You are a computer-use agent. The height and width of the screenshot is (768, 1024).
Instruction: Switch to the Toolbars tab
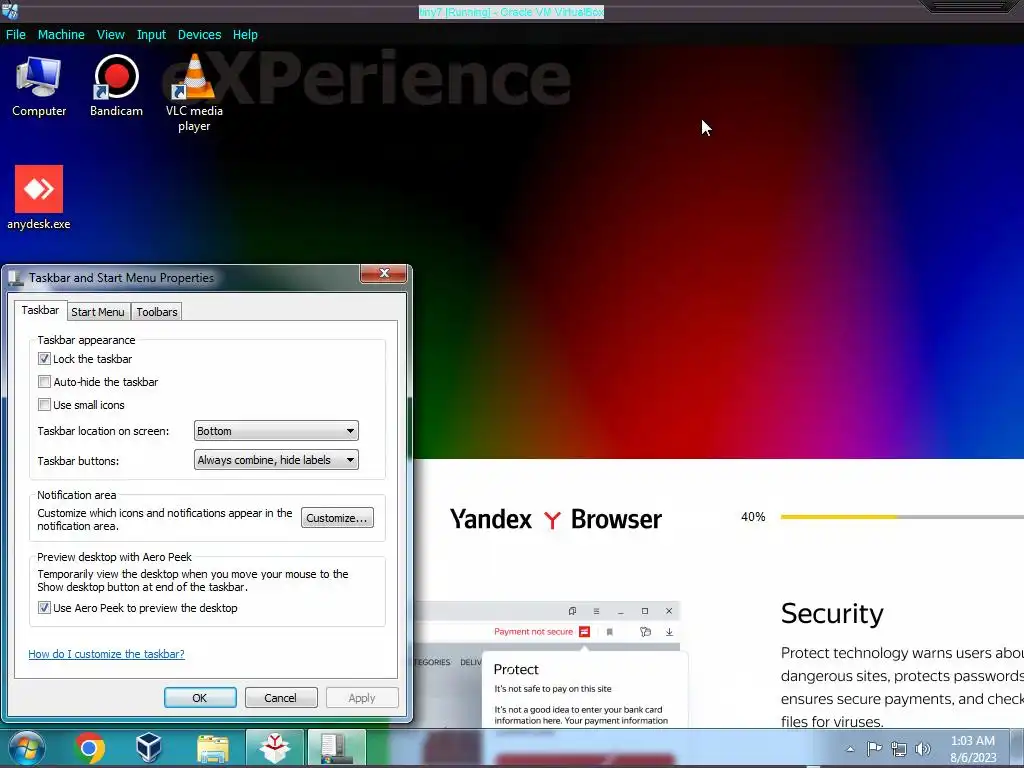pos(157,312)
